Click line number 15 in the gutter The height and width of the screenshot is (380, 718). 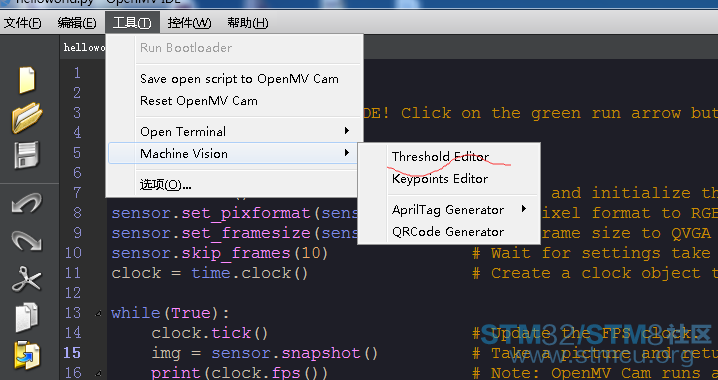click(x=72, y=353)
